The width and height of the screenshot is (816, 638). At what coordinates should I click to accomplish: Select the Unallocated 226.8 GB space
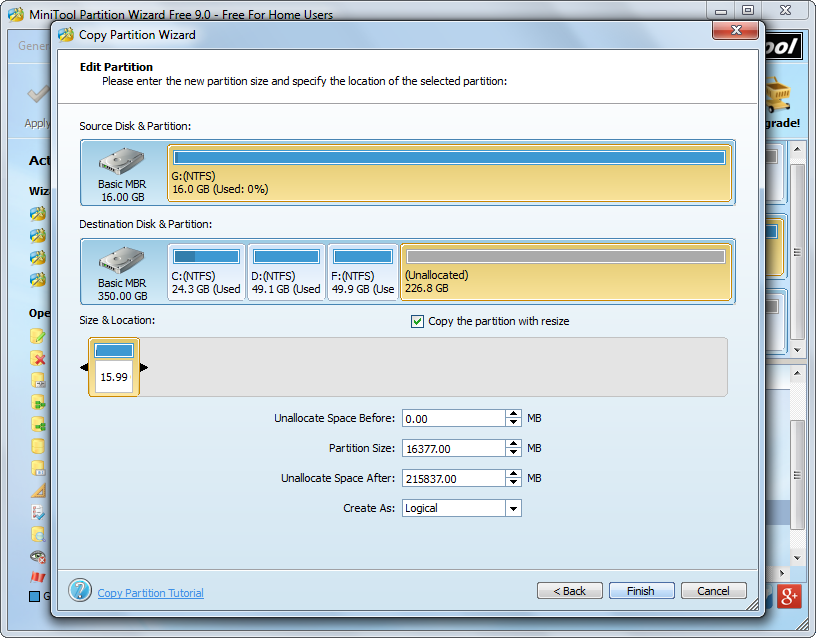click(566, 272)
